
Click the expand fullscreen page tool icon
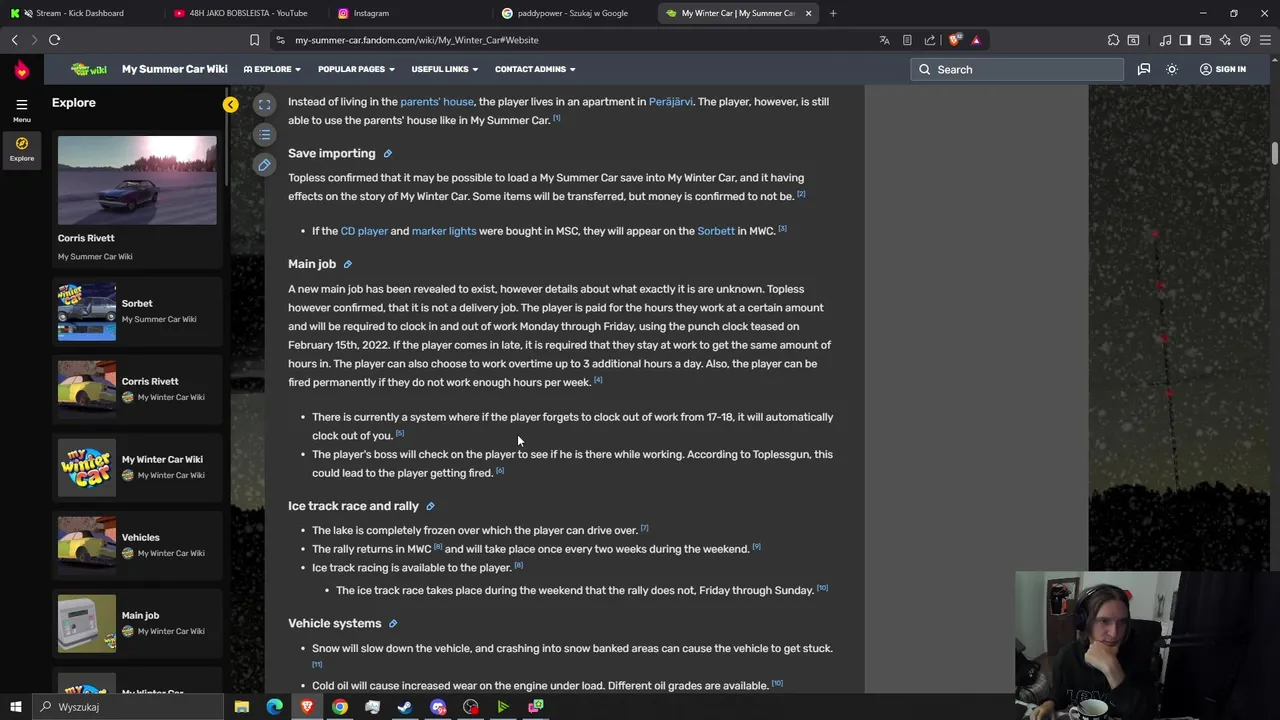click(264, 104)
